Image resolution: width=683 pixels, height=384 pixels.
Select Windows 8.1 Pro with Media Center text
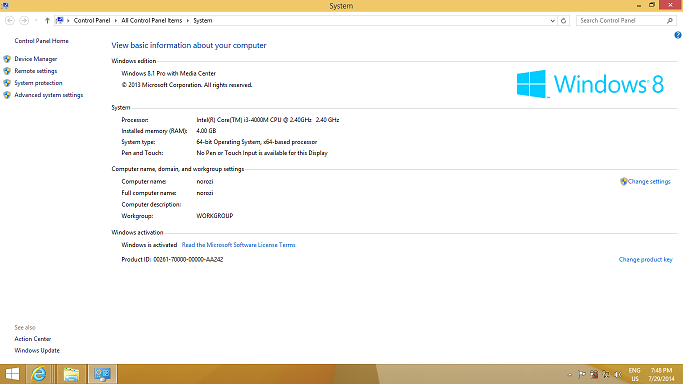pos(169,74)
